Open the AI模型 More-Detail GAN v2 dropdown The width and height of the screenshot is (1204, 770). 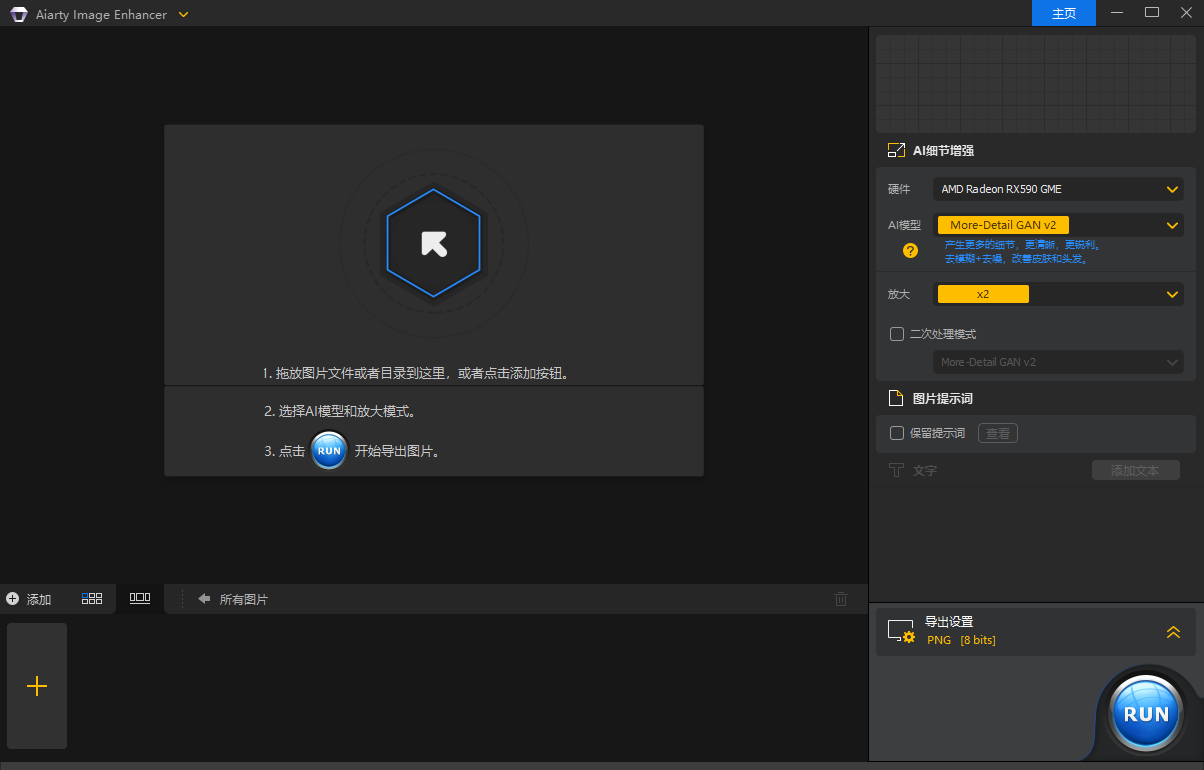[1058, 225]
